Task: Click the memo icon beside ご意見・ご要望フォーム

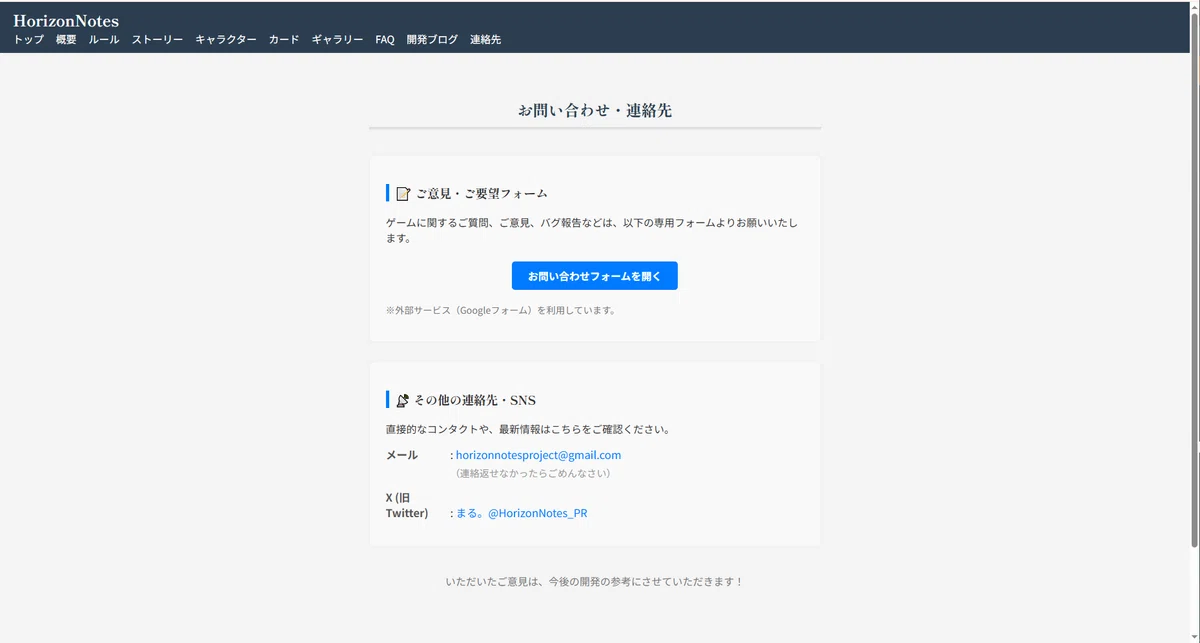Action: point(403,194)
